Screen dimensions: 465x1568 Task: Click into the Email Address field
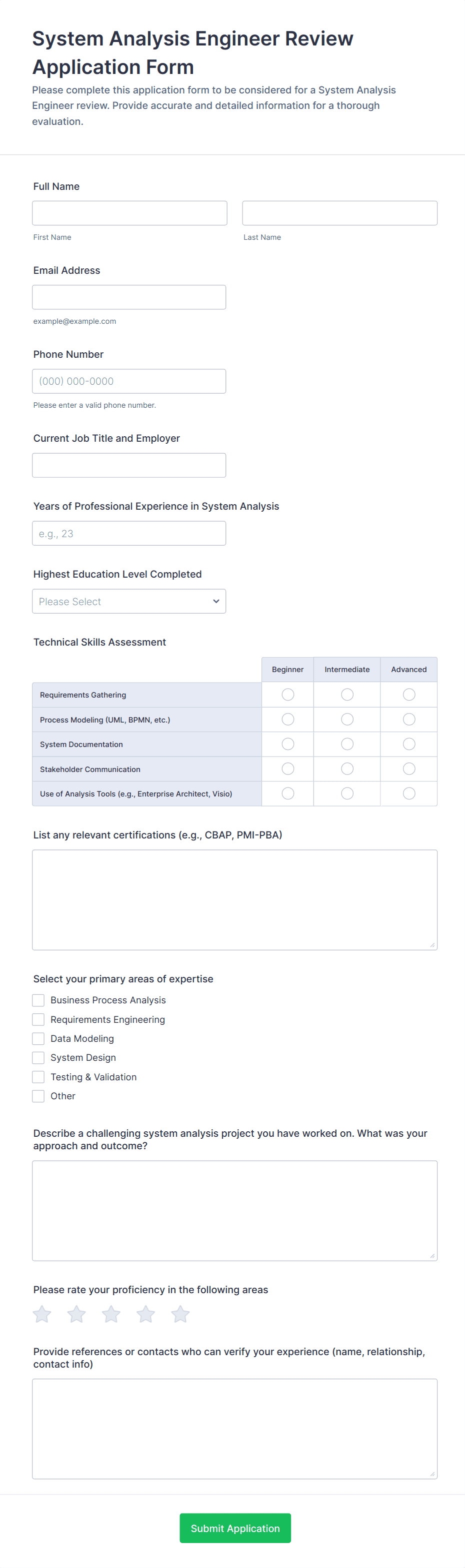pos(129,297)
